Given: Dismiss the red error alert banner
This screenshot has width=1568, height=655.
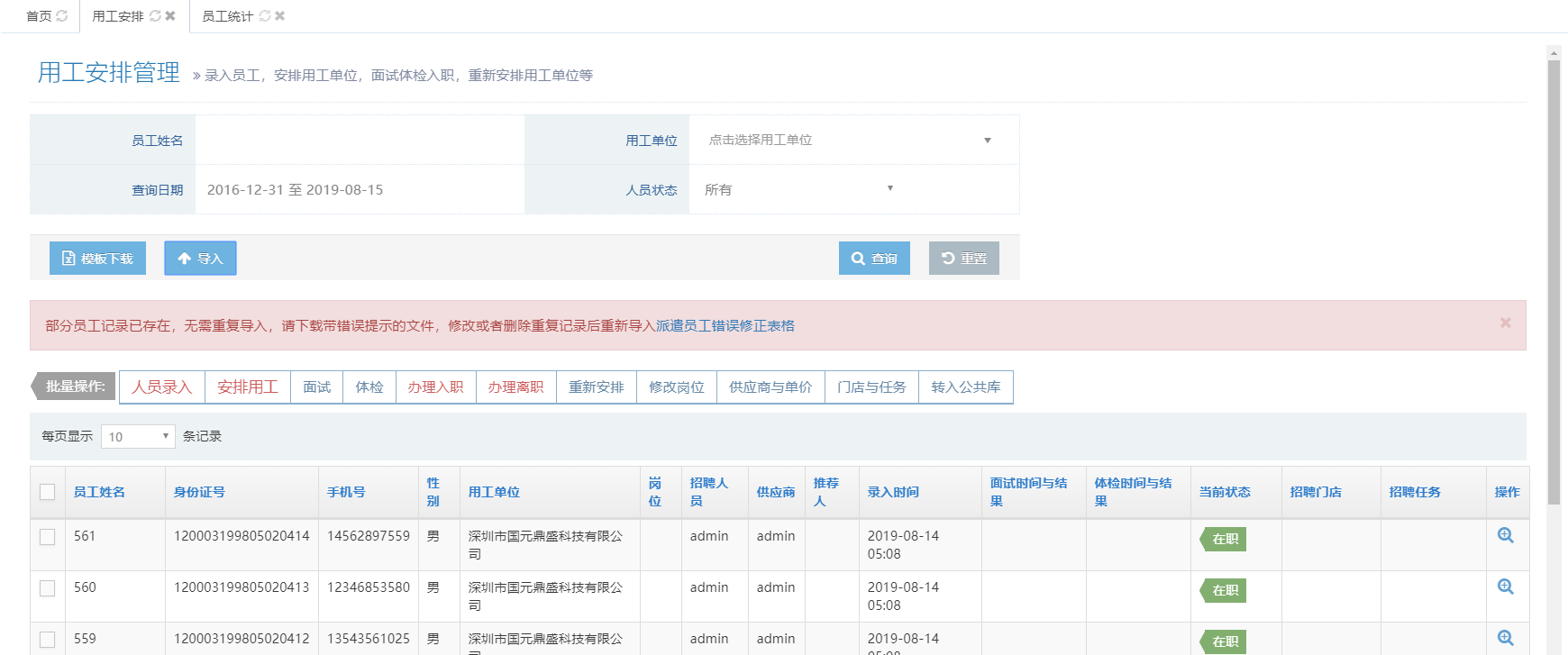Looking at the screenshot, I should 1505,323.
